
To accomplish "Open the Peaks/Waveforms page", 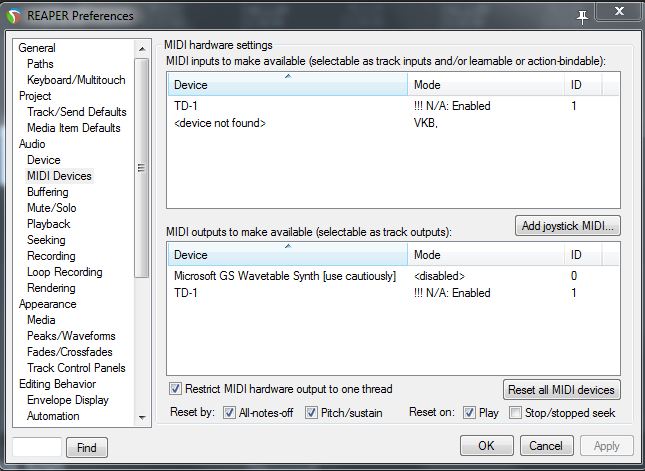I will coord(71,336).
